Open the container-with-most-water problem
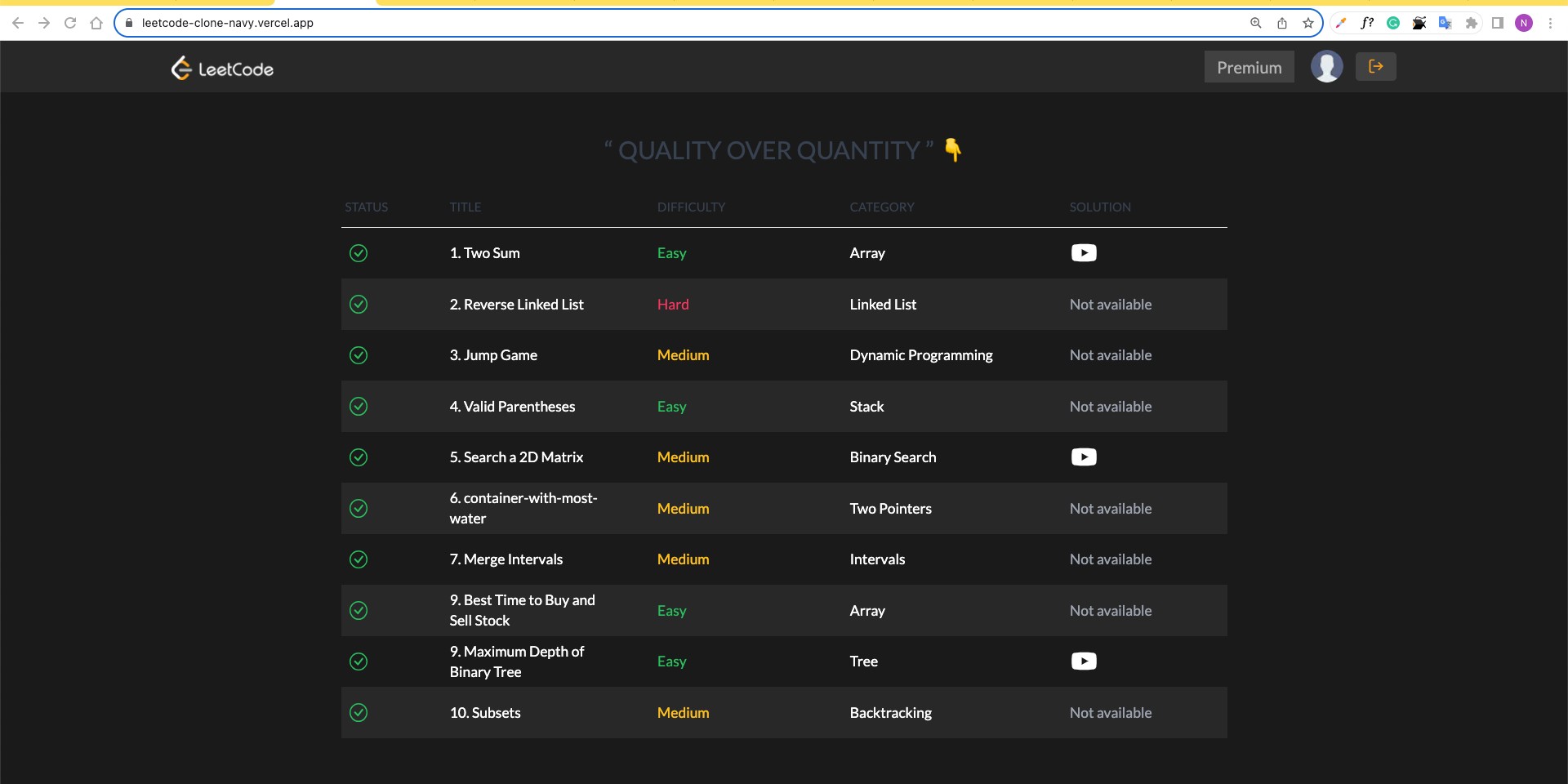 [523, 508]
